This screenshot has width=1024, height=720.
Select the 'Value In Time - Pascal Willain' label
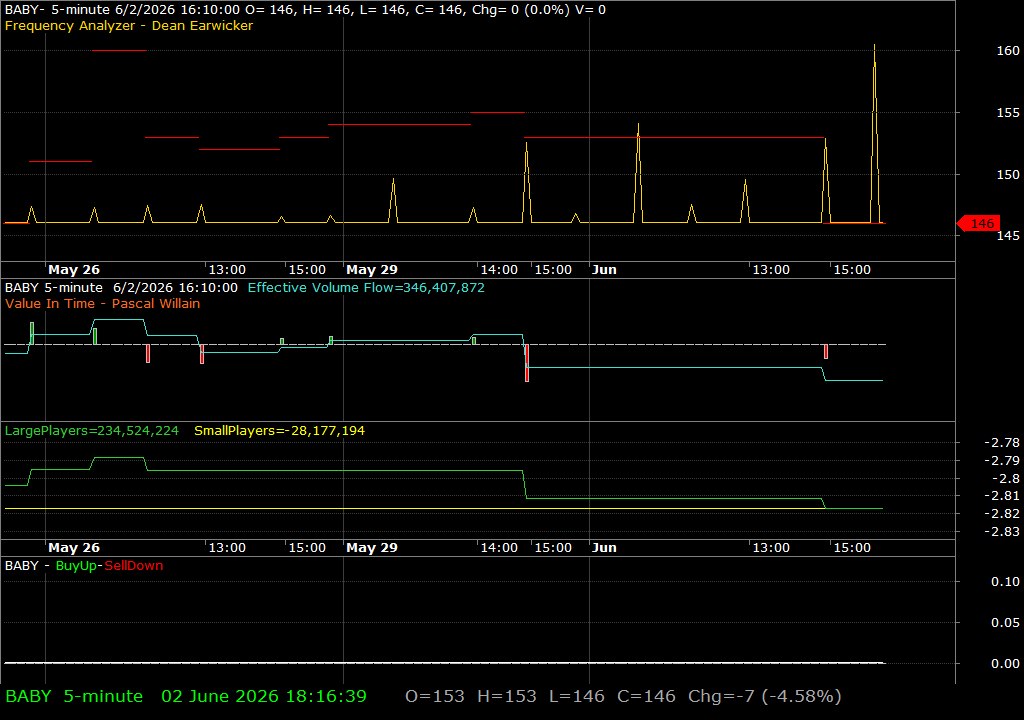coord(103,303)
